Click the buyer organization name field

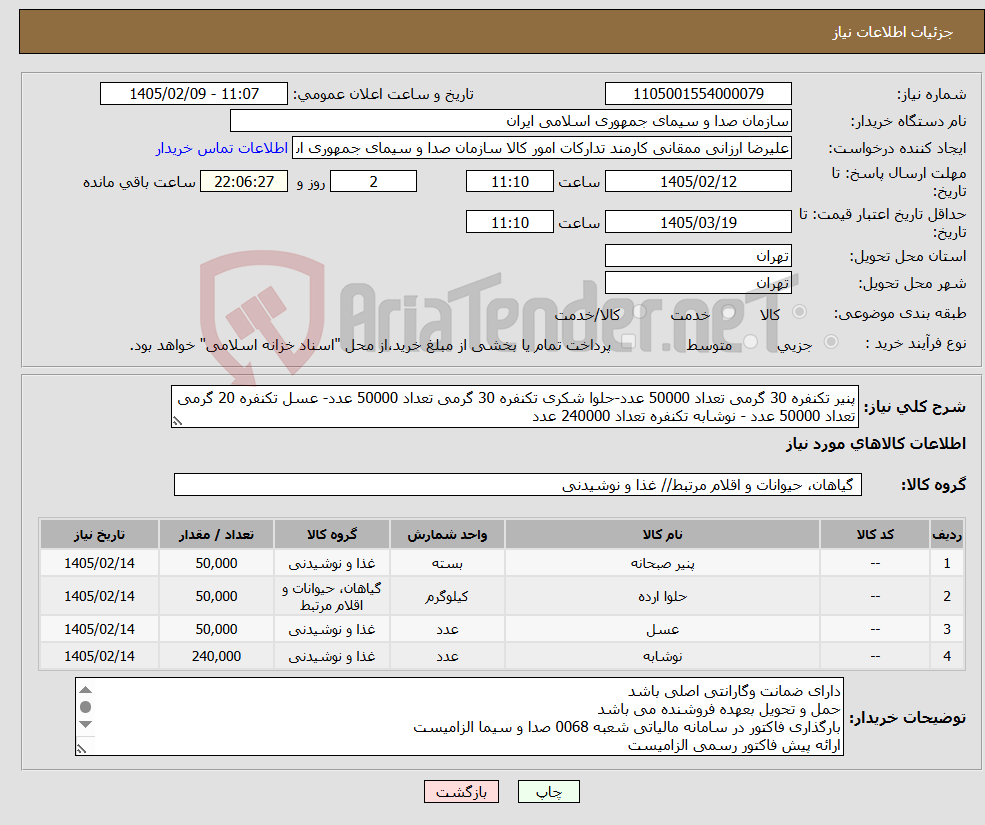(511, 121)
